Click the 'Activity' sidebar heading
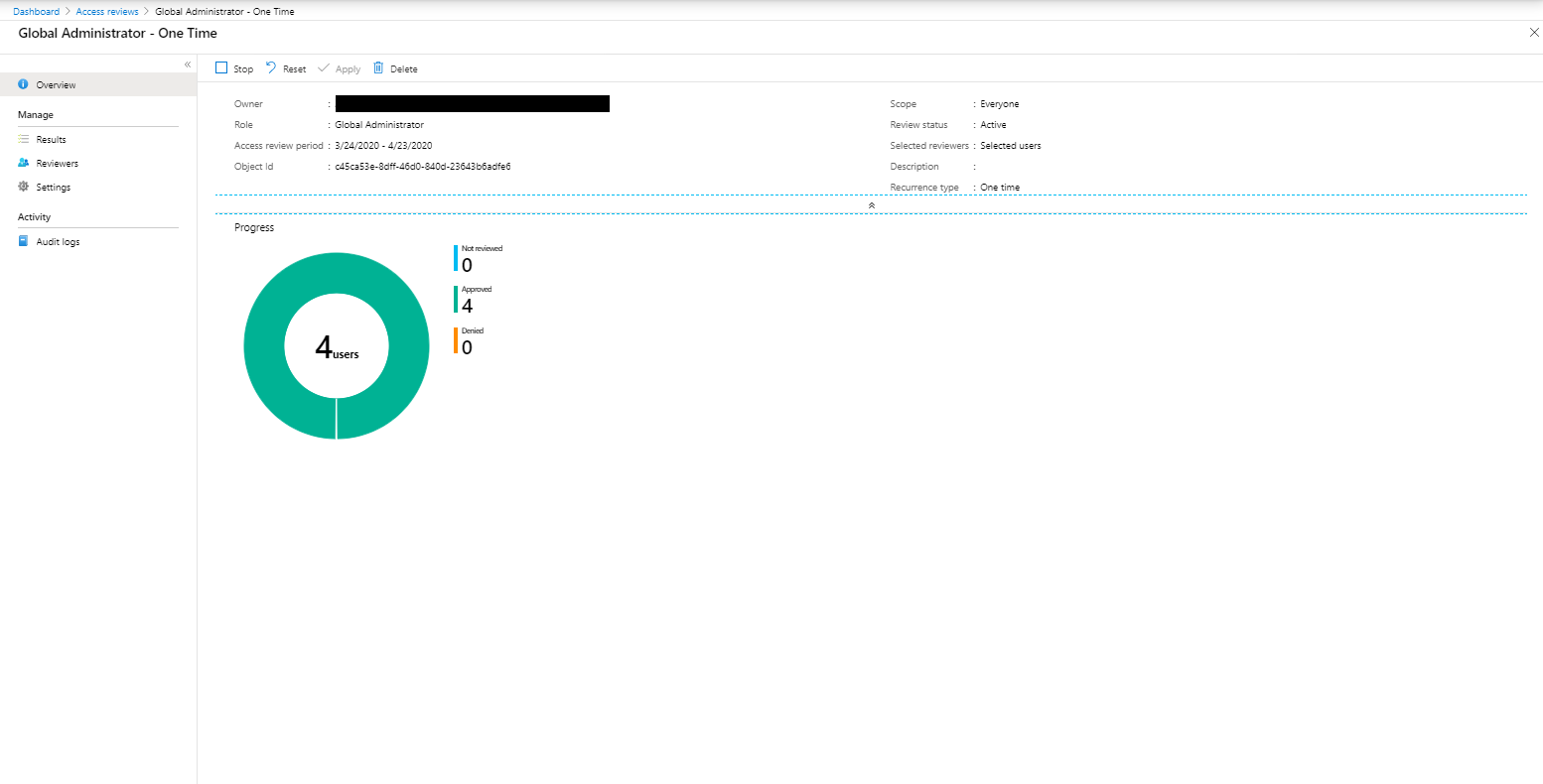 [x=35, y=217]
